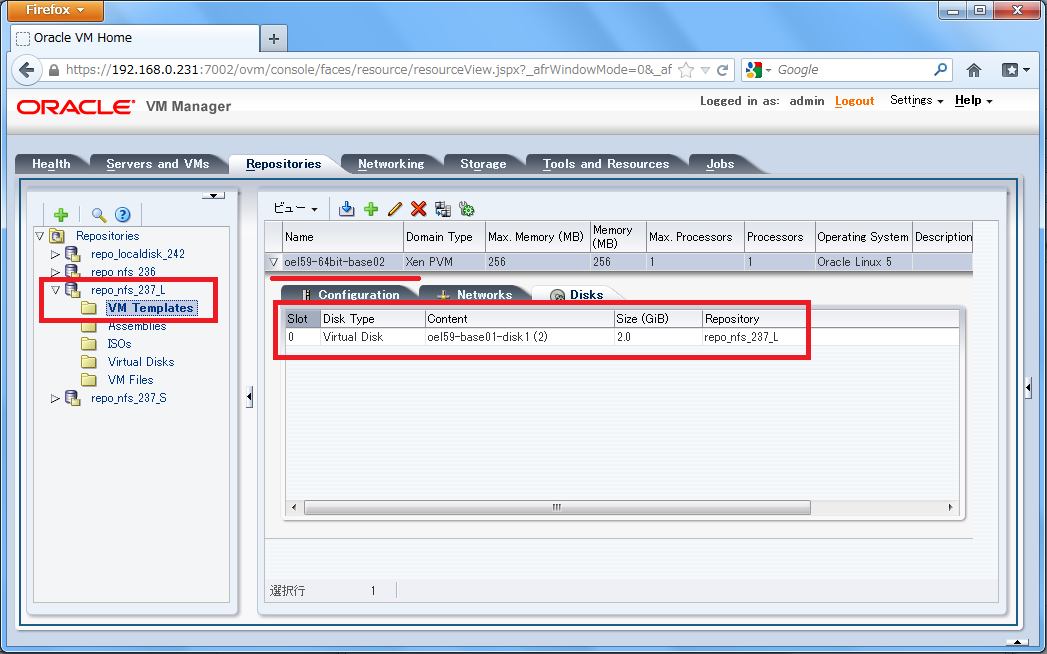Select the pencil edit template icon
1047x654 pixels.
pyautogui.click(x=395, y=209)
